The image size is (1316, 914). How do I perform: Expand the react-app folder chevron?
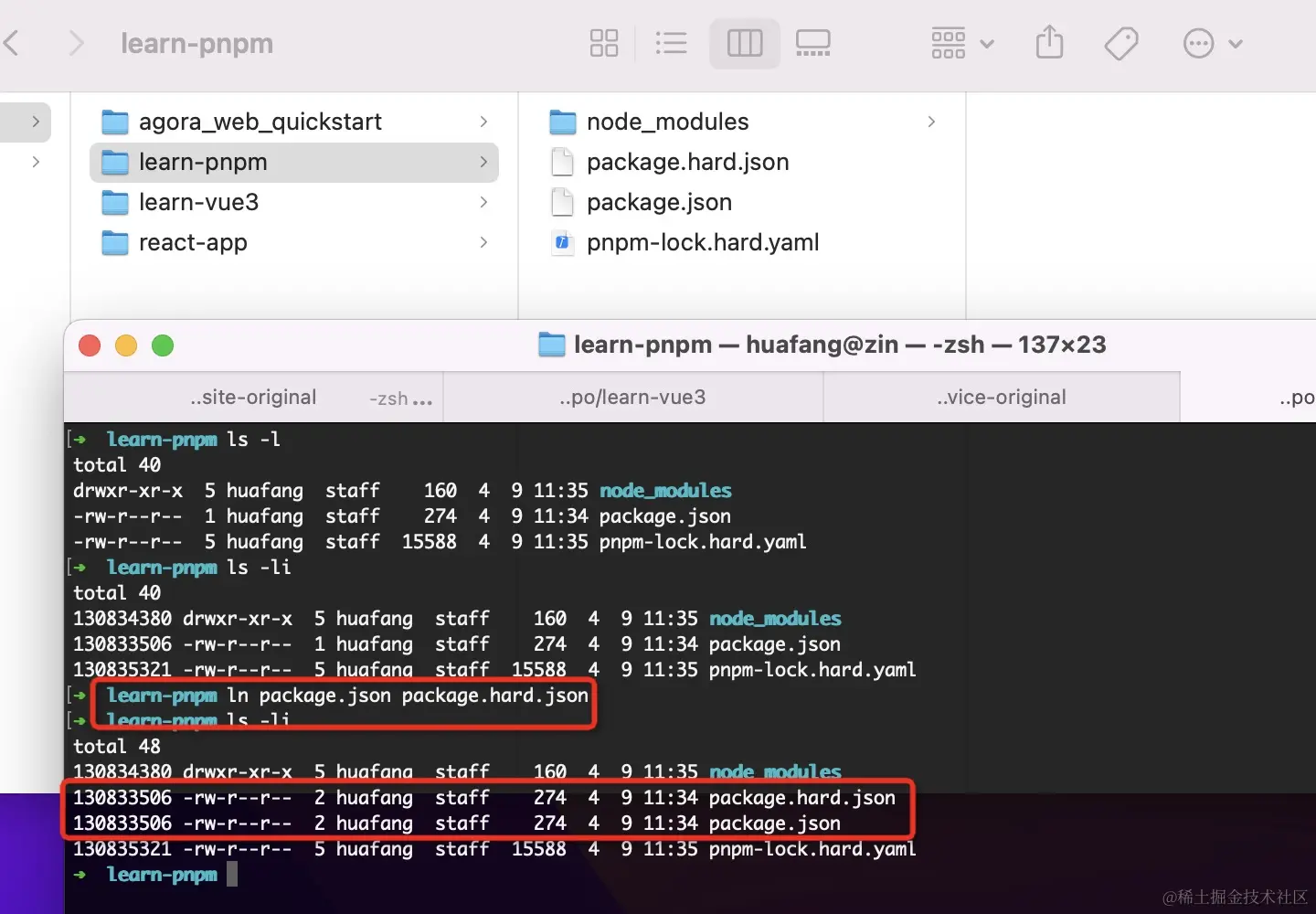tap(483, 242)
